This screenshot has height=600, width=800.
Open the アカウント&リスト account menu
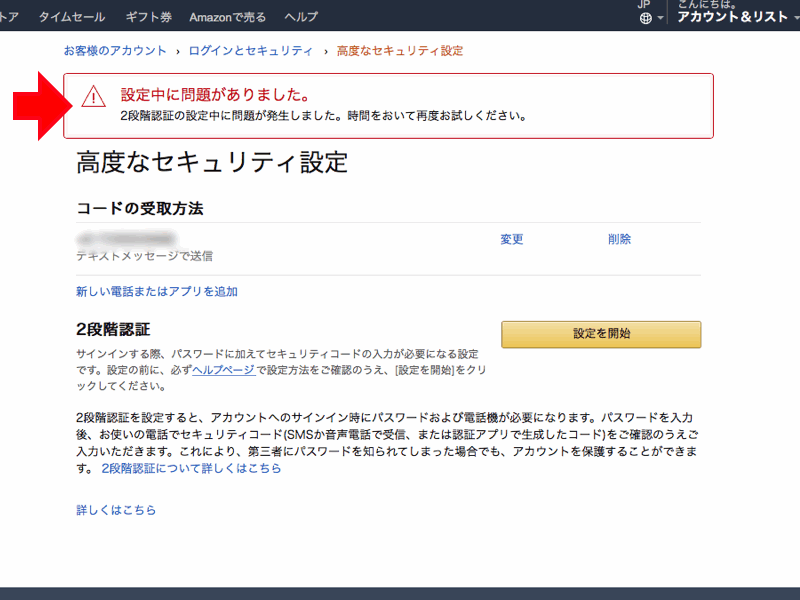pyautogui.click(x=733, y=17)
